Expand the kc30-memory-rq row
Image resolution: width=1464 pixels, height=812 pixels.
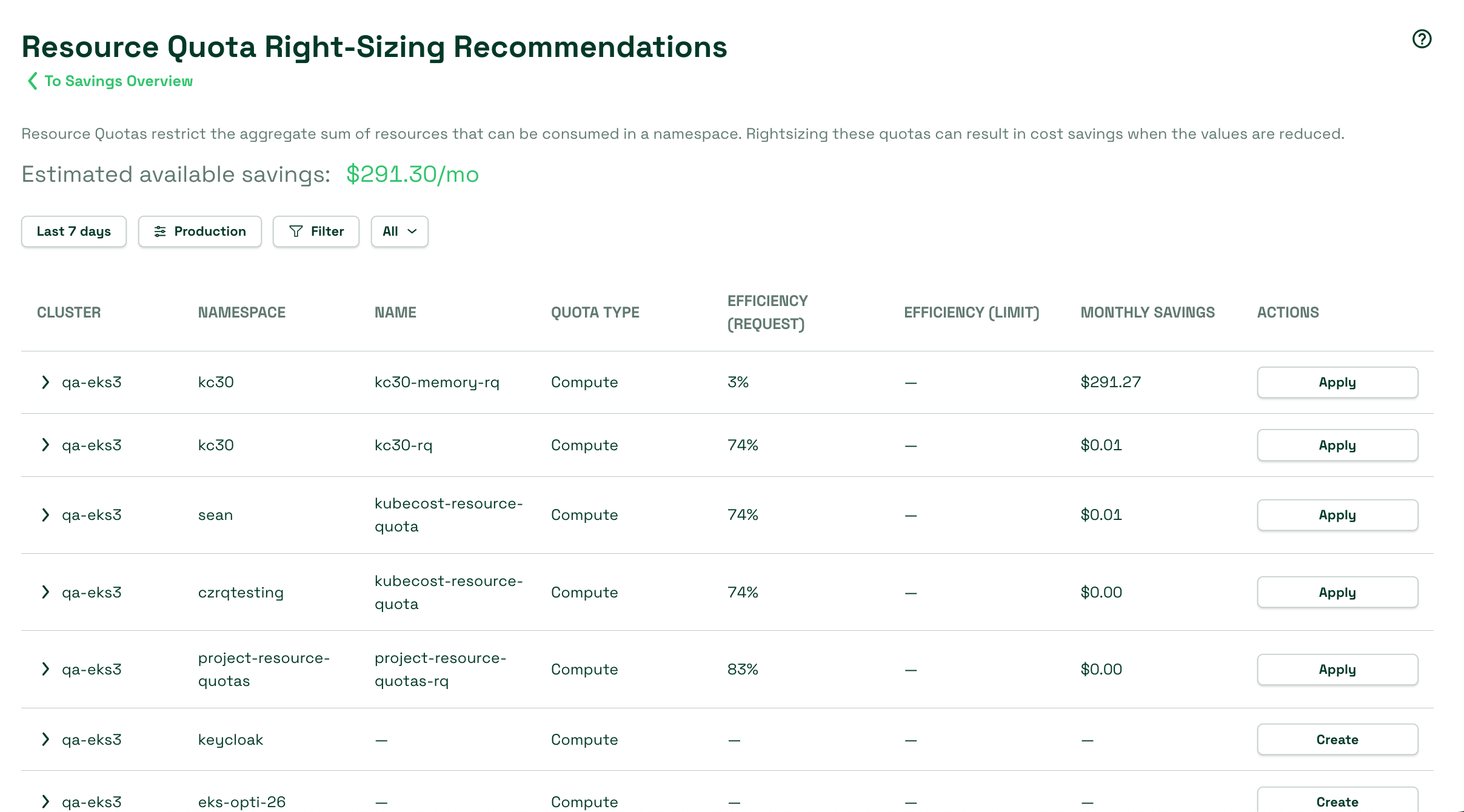coord(45,382)
